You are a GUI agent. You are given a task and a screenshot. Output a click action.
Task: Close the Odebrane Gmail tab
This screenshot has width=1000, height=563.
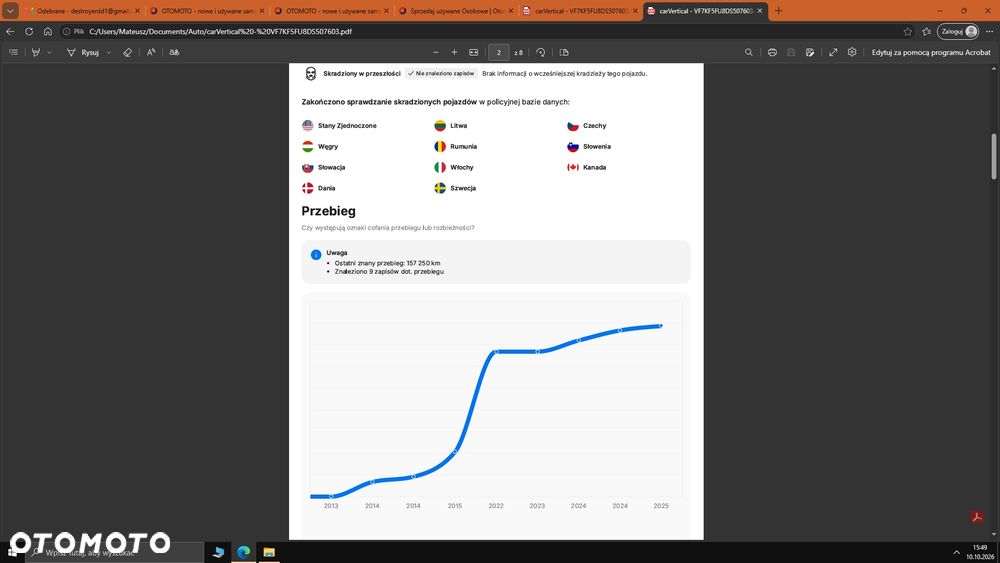(x=137, y=11)
